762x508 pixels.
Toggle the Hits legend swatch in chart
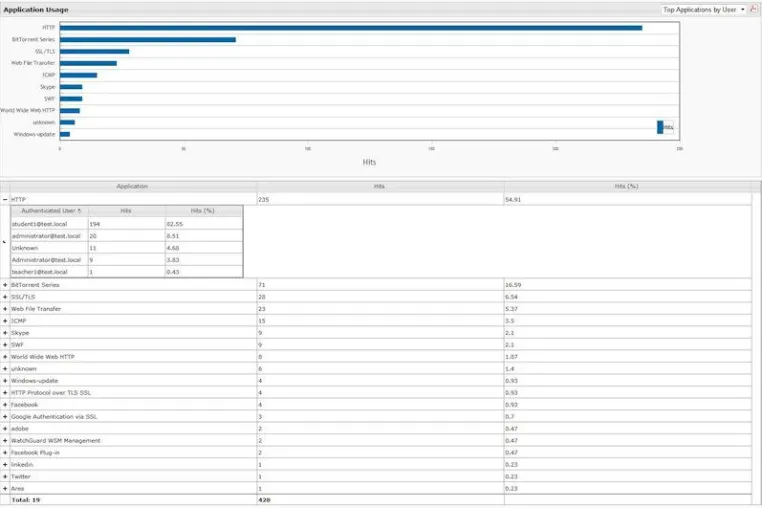pyautogui.click(x=660, y=127)
